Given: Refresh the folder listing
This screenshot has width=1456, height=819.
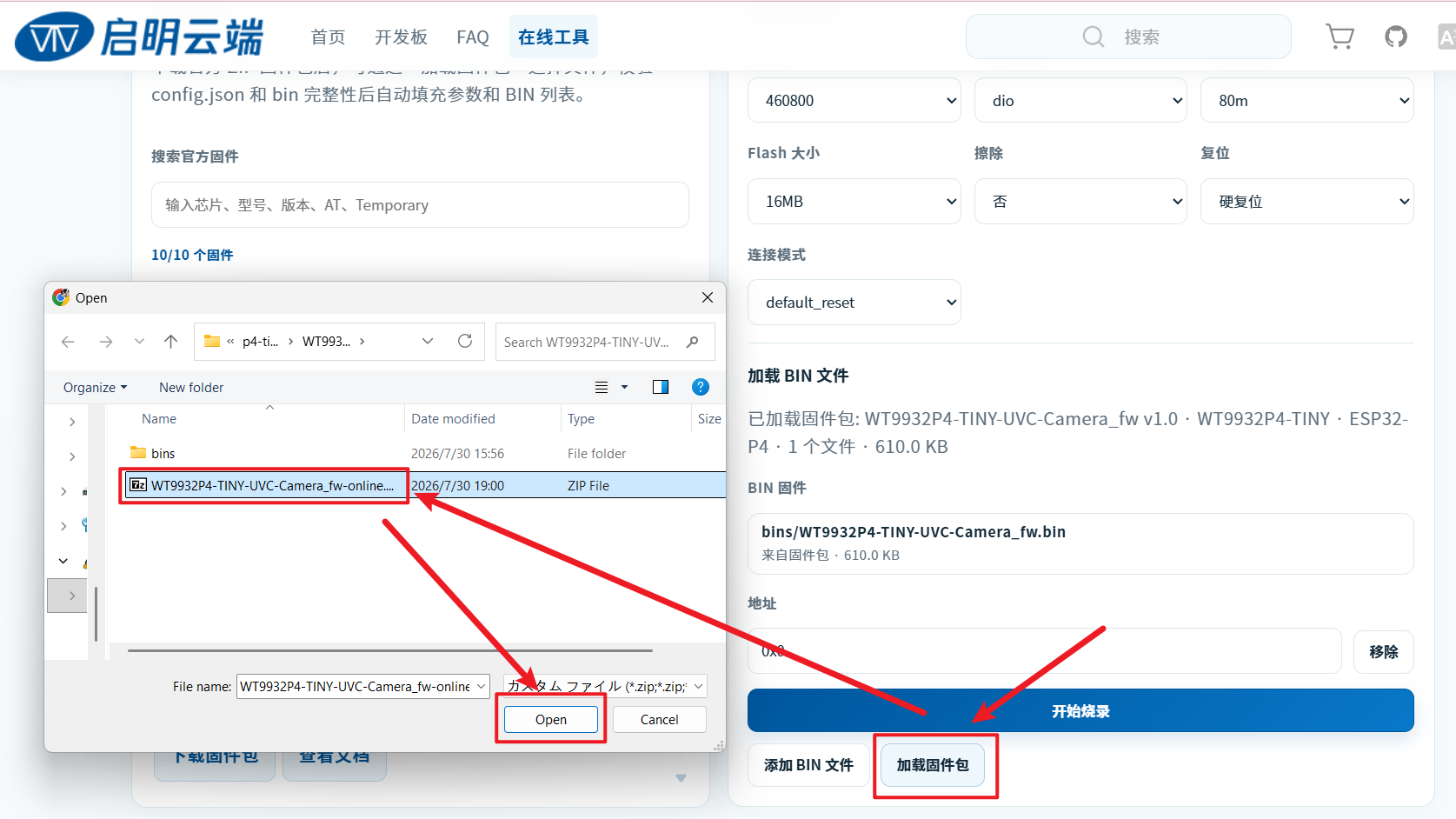Looking at the screenshot, I should pos(465,341).
